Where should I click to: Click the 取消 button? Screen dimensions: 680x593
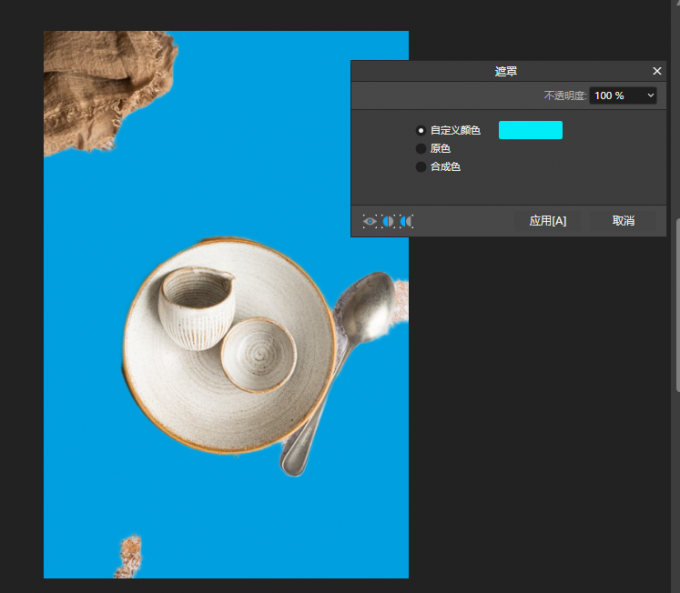pos(624,221)
